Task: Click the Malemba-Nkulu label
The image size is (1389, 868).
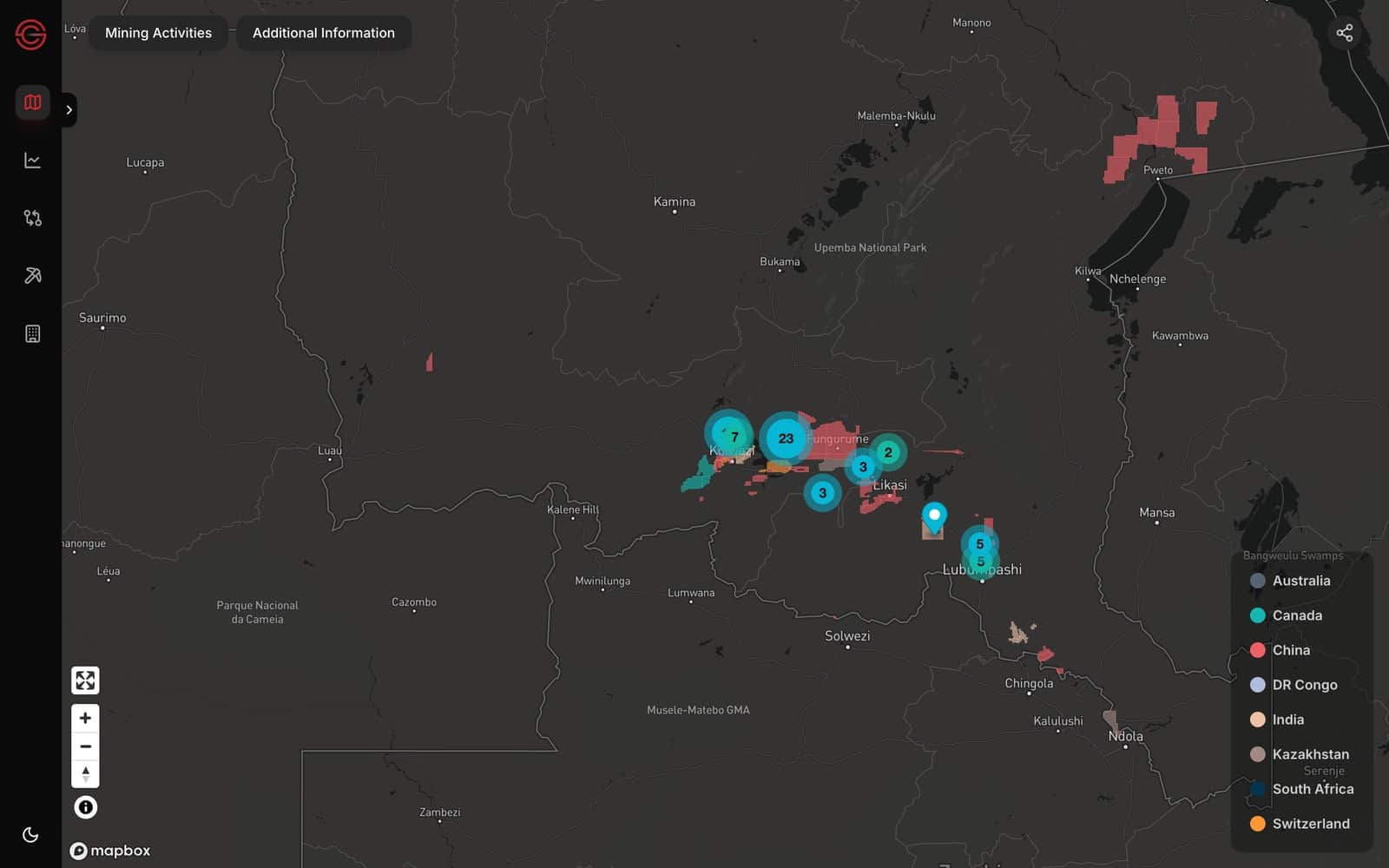Action: (896, 115)
